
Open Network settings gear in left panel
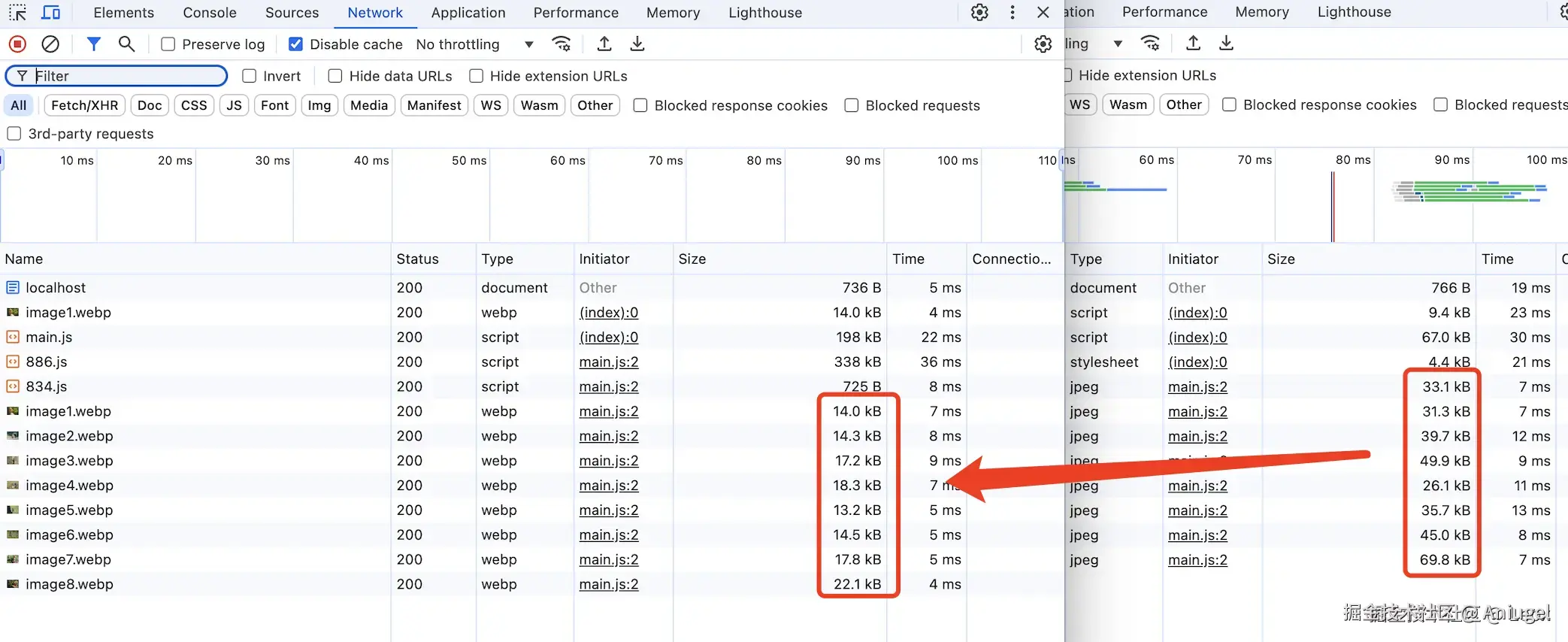(x=1043, y=44)
